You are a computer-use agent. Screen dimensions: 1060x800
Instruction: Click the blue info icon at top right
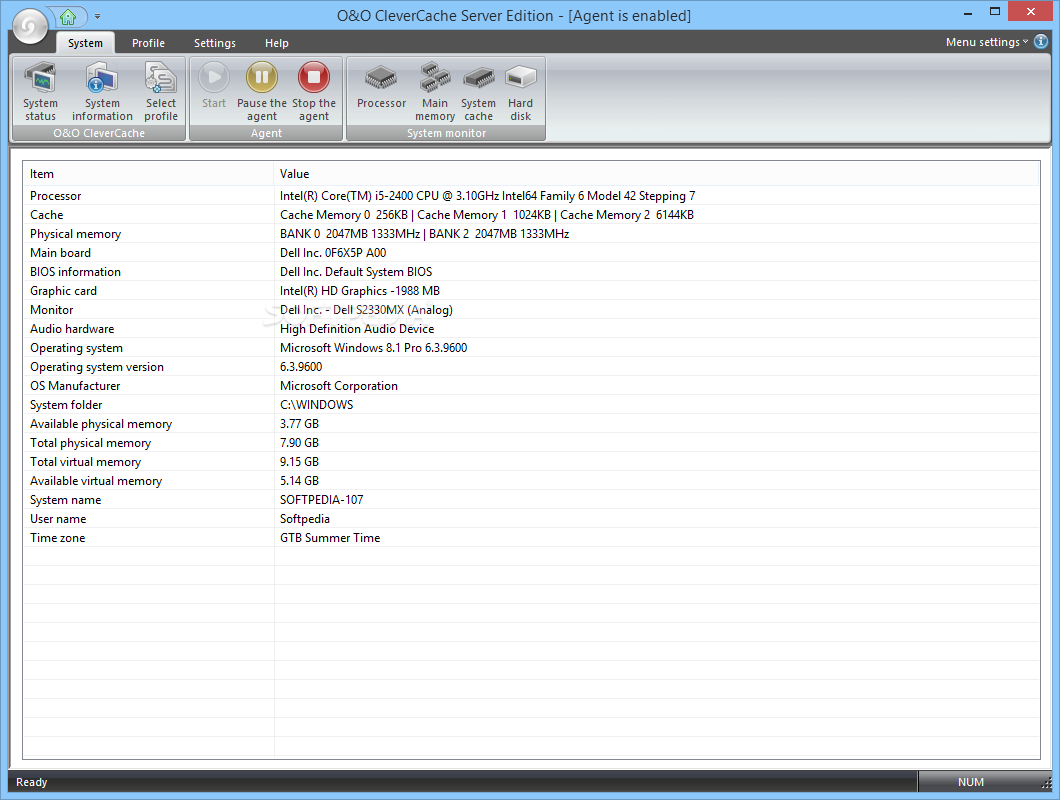coord(1041,42)
